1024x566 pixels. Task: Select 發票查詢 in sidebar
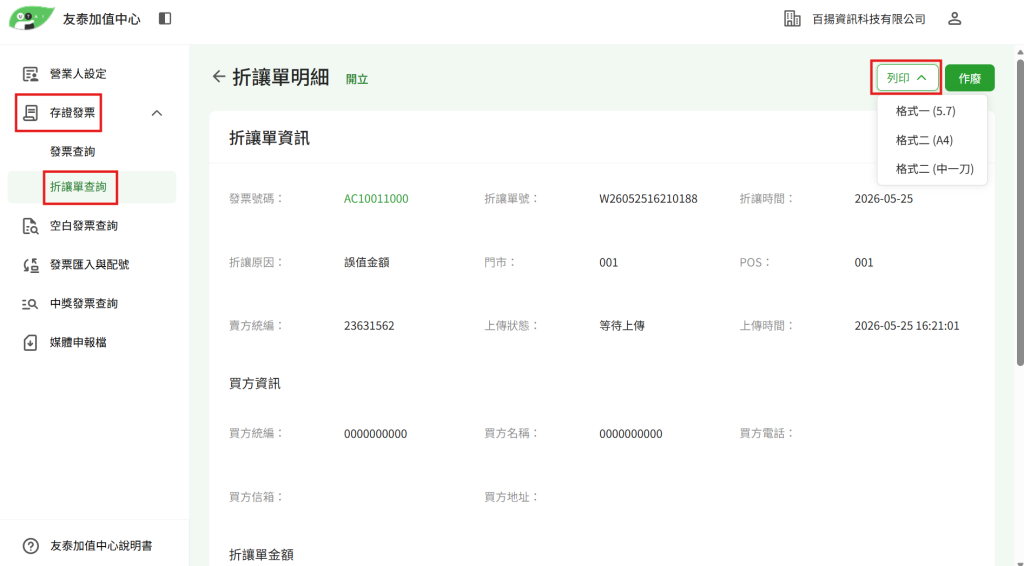tap(72, 151)
